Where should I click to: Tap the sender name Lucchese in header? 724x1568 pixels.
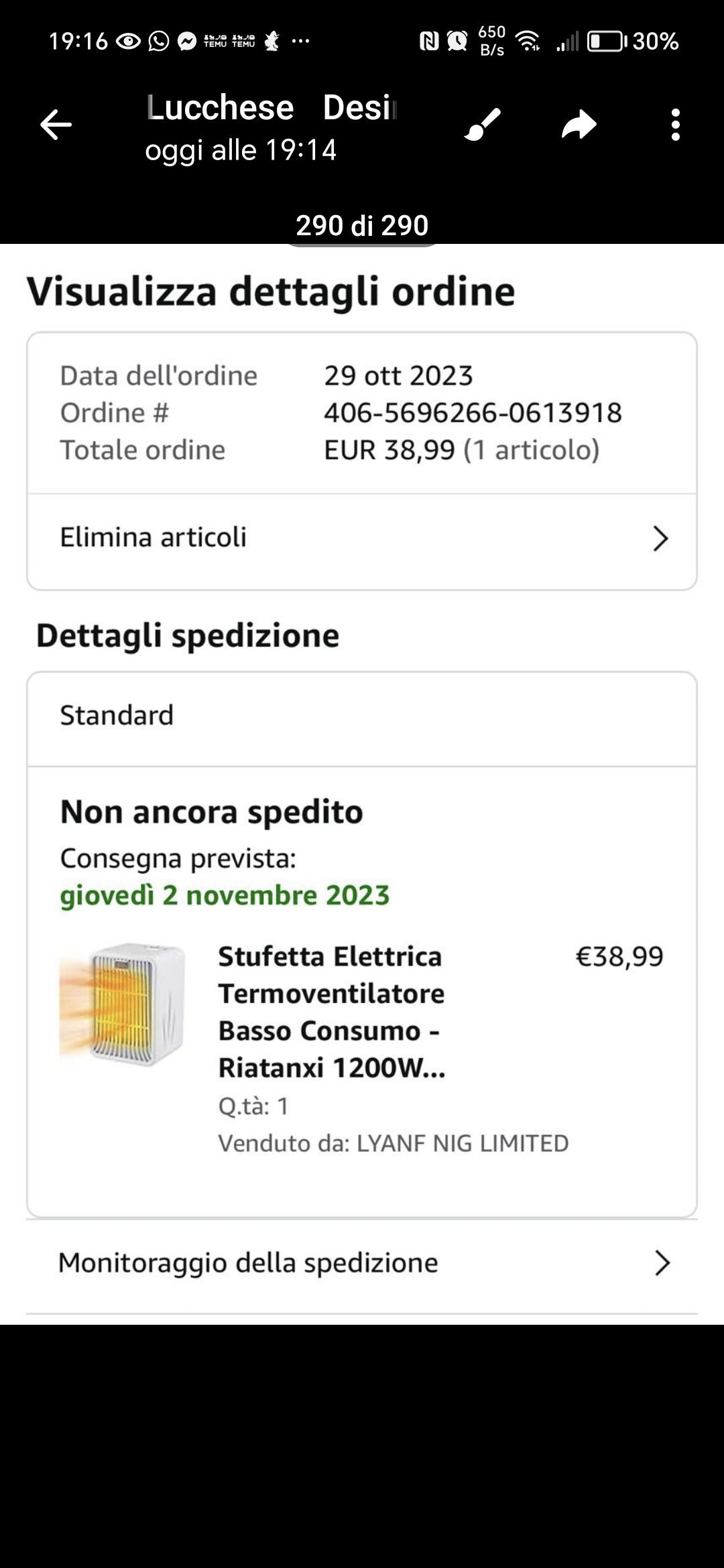[x=221, y=108]
